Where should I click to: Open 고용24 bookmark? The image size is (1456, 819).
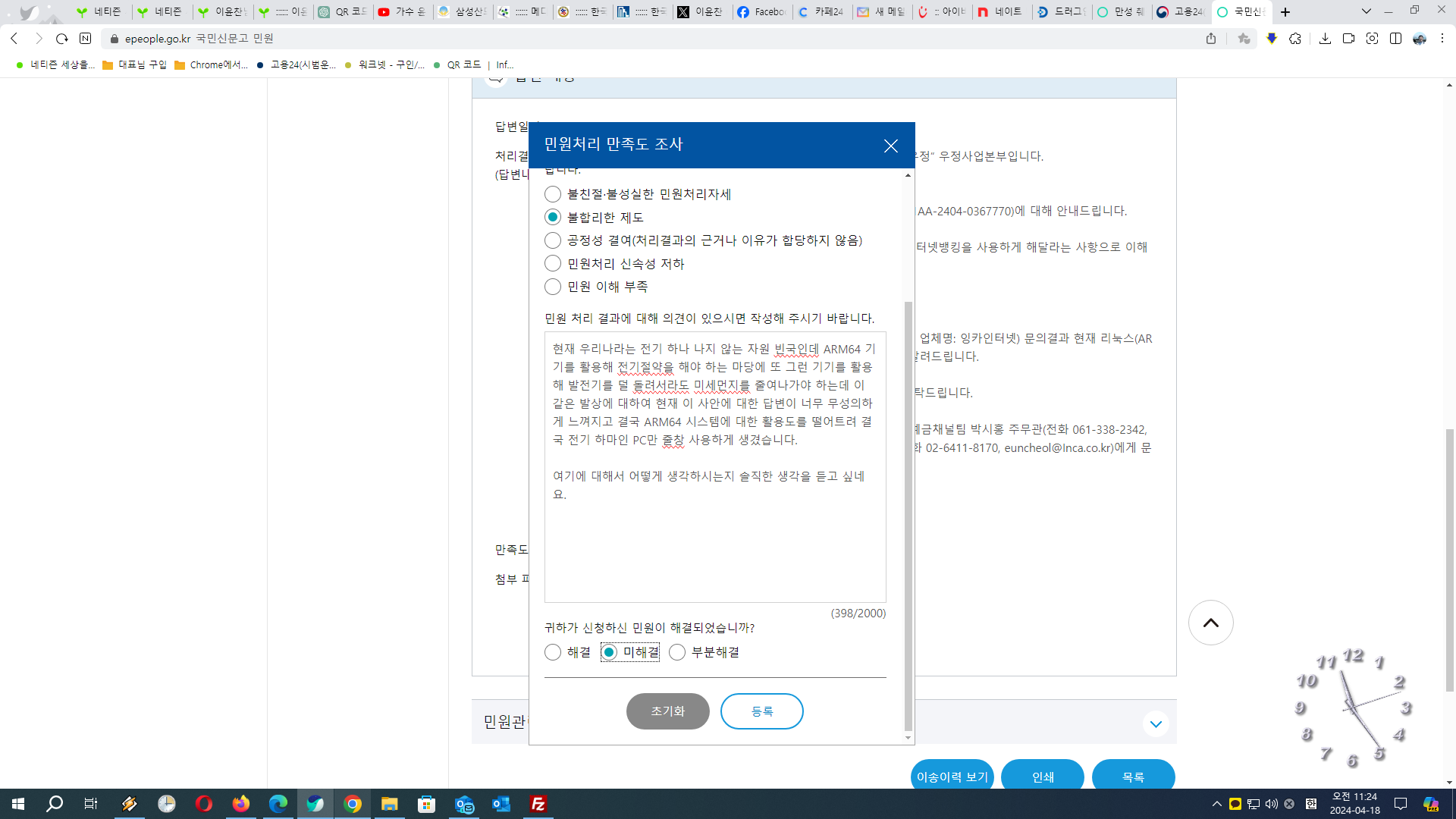(296, 65)
